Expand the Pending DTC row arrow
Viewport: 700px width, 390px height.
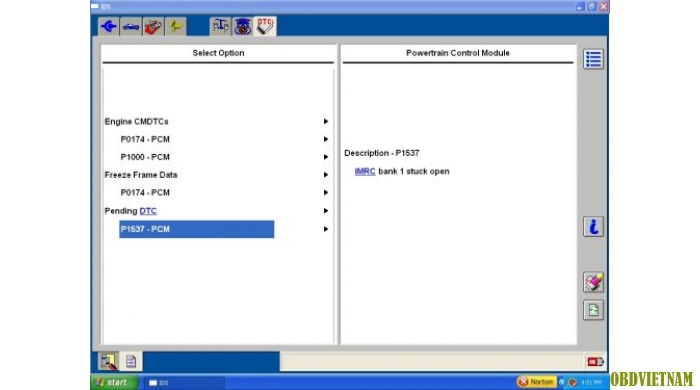[326, 211]
